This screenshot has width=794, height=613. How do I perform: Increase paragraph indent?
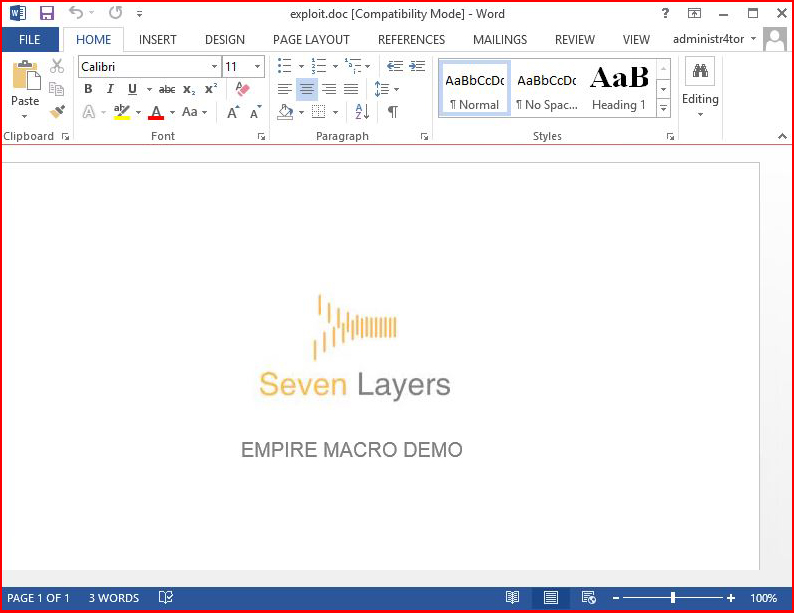(417, 66)
